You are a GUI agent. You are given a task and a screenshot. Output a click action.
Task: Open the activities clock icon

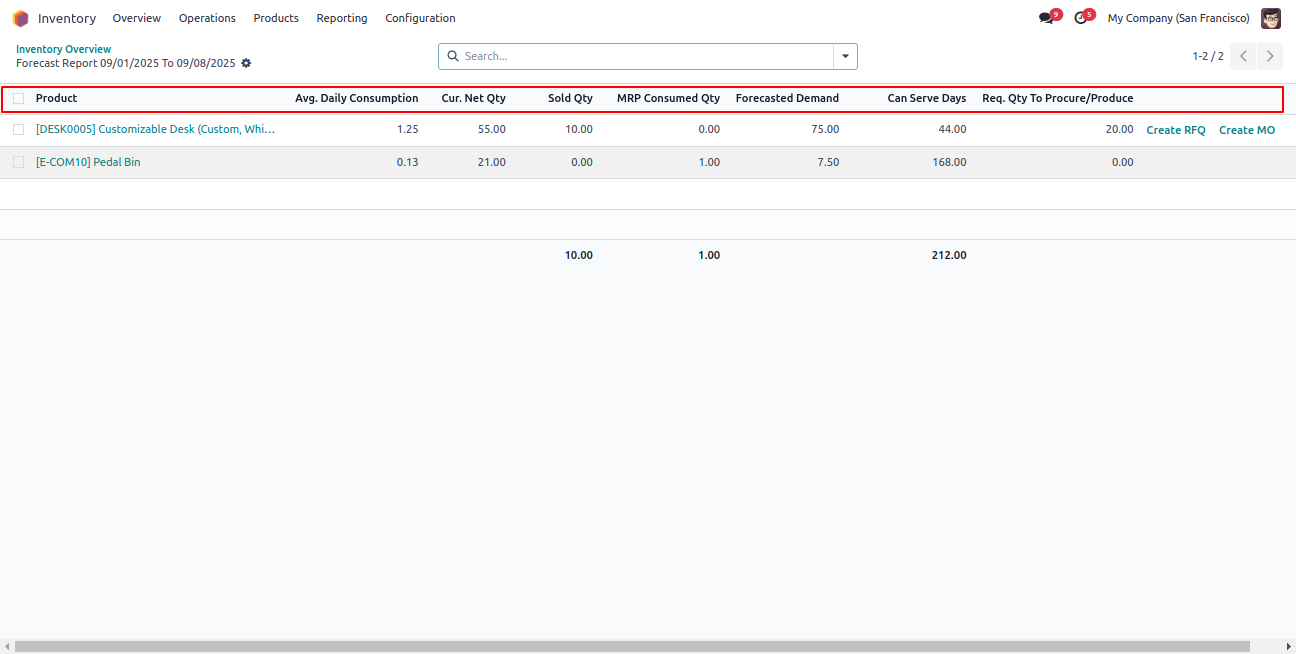tap(1080, 18)
